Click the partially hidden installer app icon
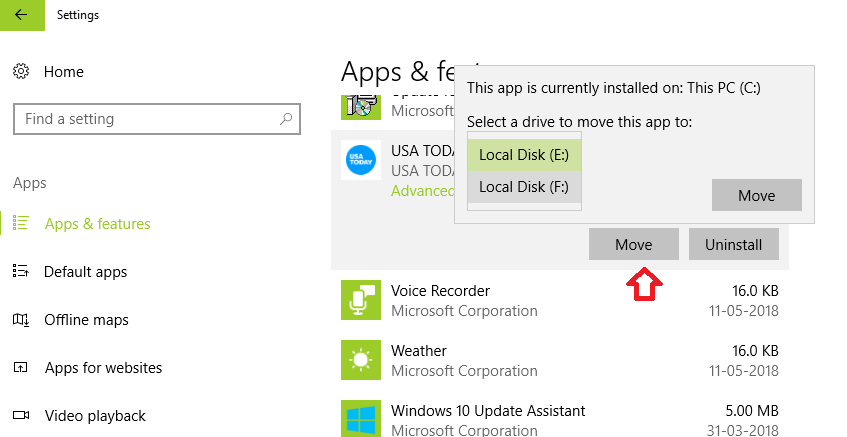The width and height of the screenshot is (847, 437). coord(361,106)
